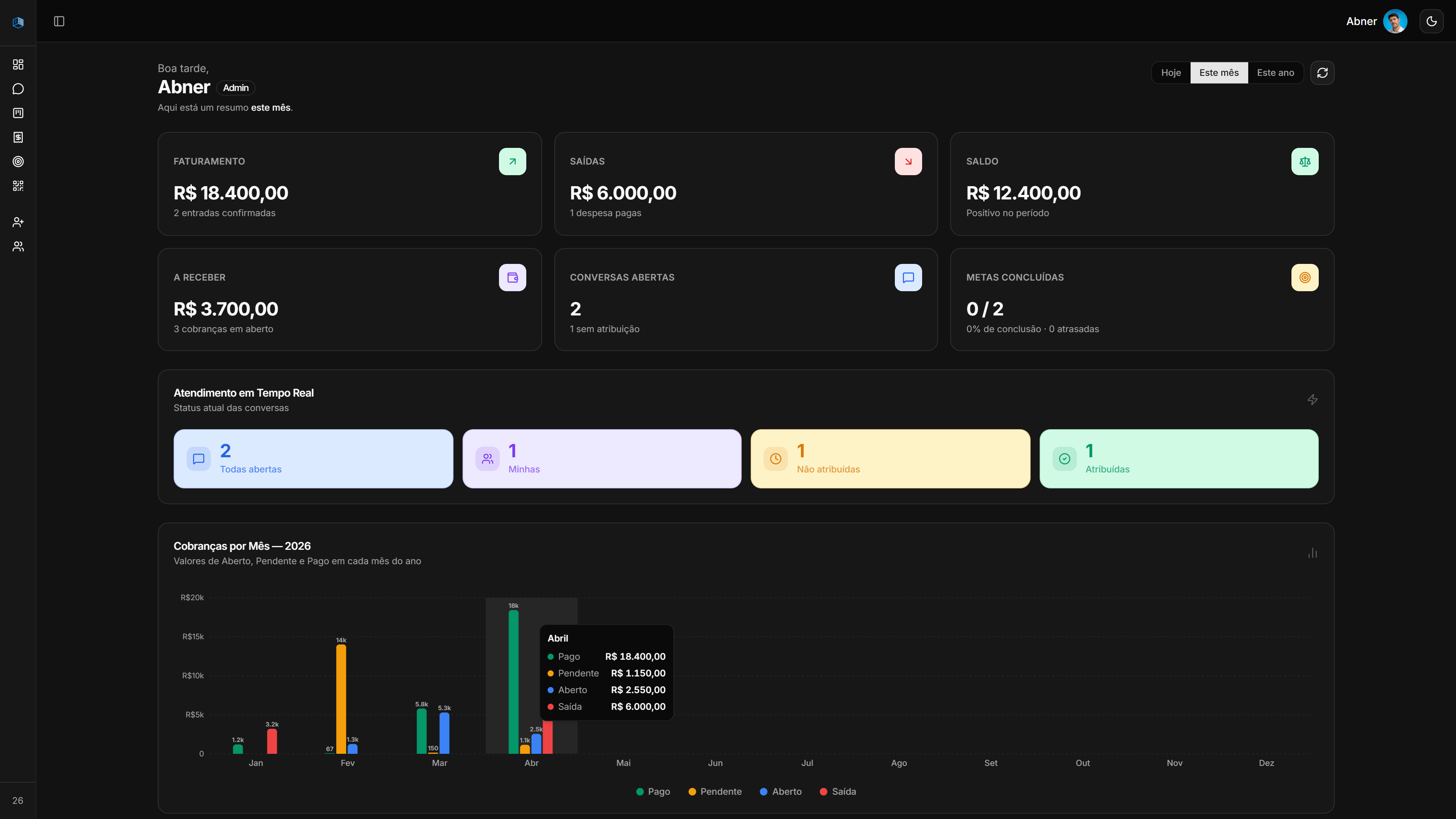
Task: Click the Abner username in top bar
Action: [x=1361, y=22]
